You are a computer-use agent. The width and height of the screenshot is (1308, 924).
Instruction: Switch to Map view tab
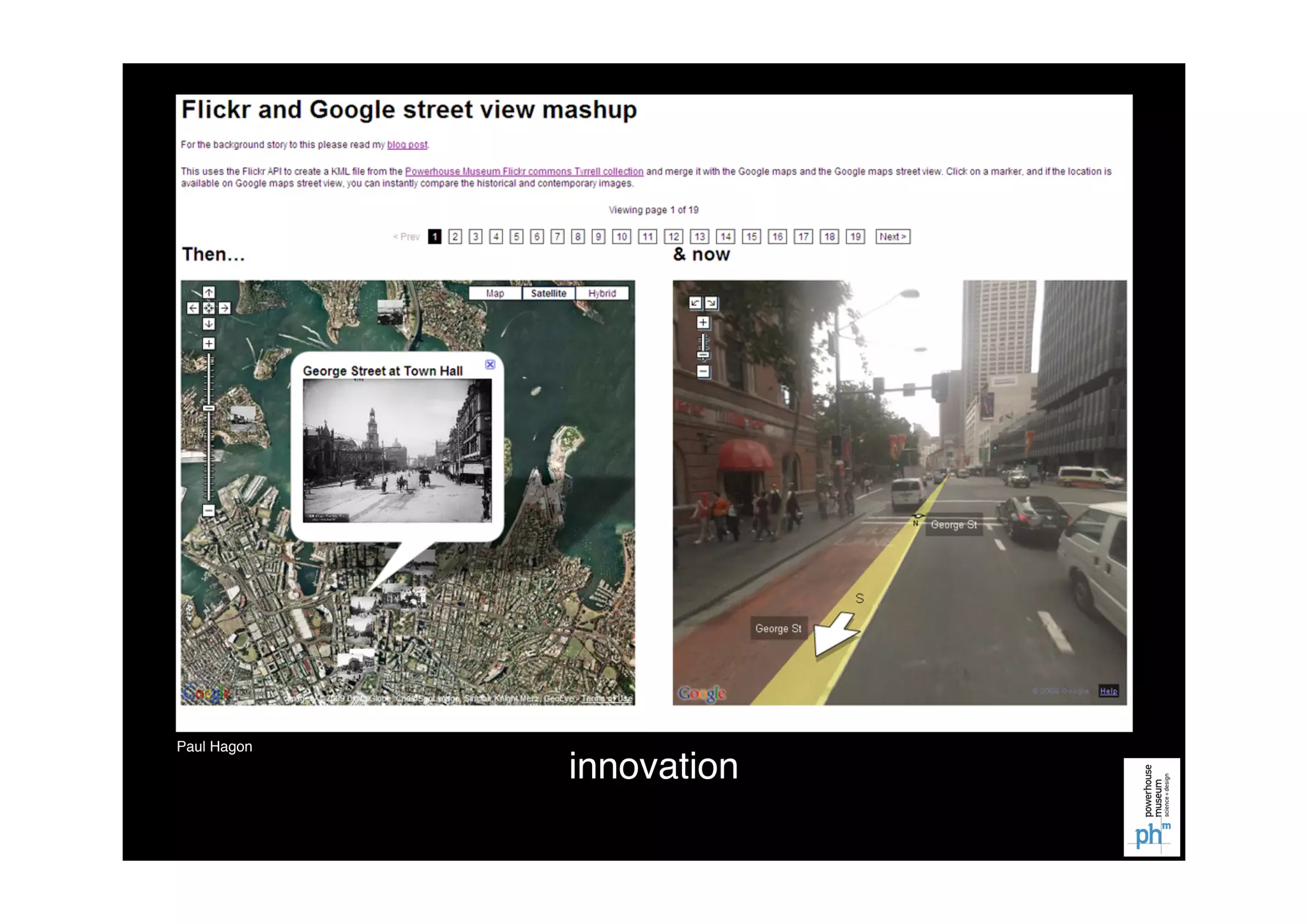coord(495,293)
